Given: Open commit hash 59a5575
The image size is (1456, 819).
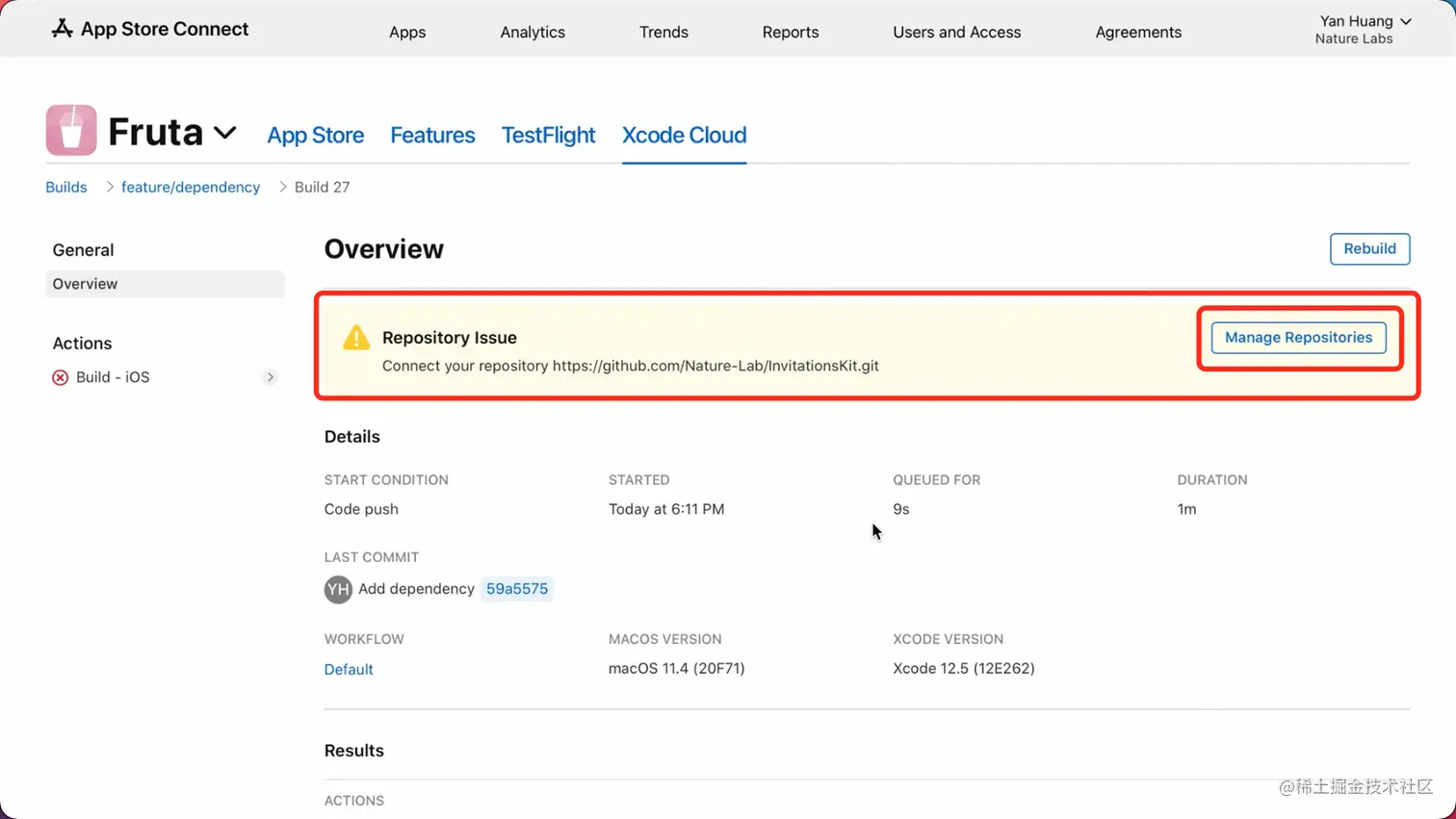Looking at the screenshot, I should 517,589.
